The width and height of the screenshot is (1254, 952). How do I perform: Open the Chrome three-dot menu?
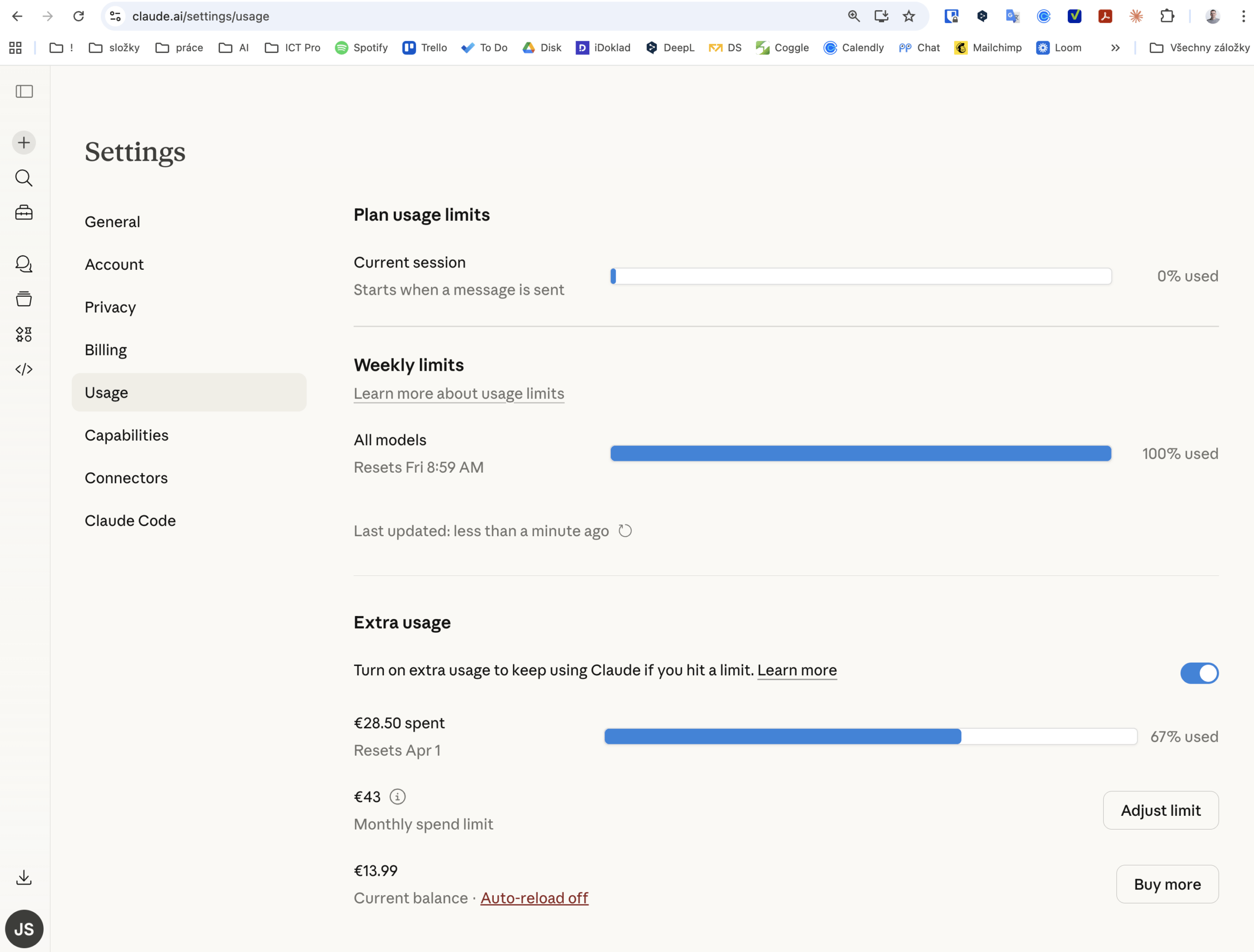click(x=1243, y=17)
